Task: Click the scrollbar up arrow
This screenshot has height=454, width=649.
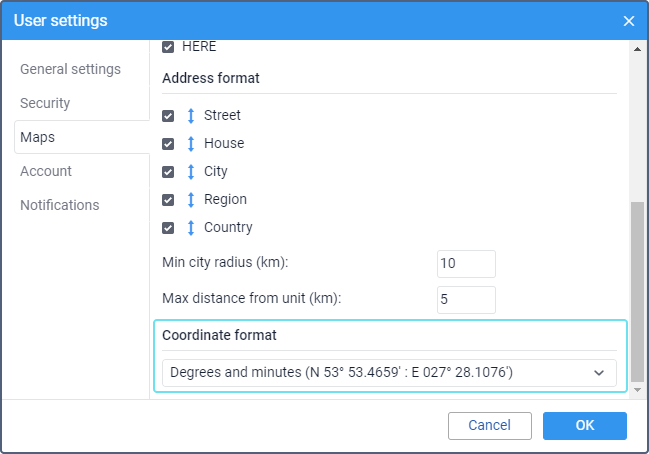Action: tap(637, 49)
